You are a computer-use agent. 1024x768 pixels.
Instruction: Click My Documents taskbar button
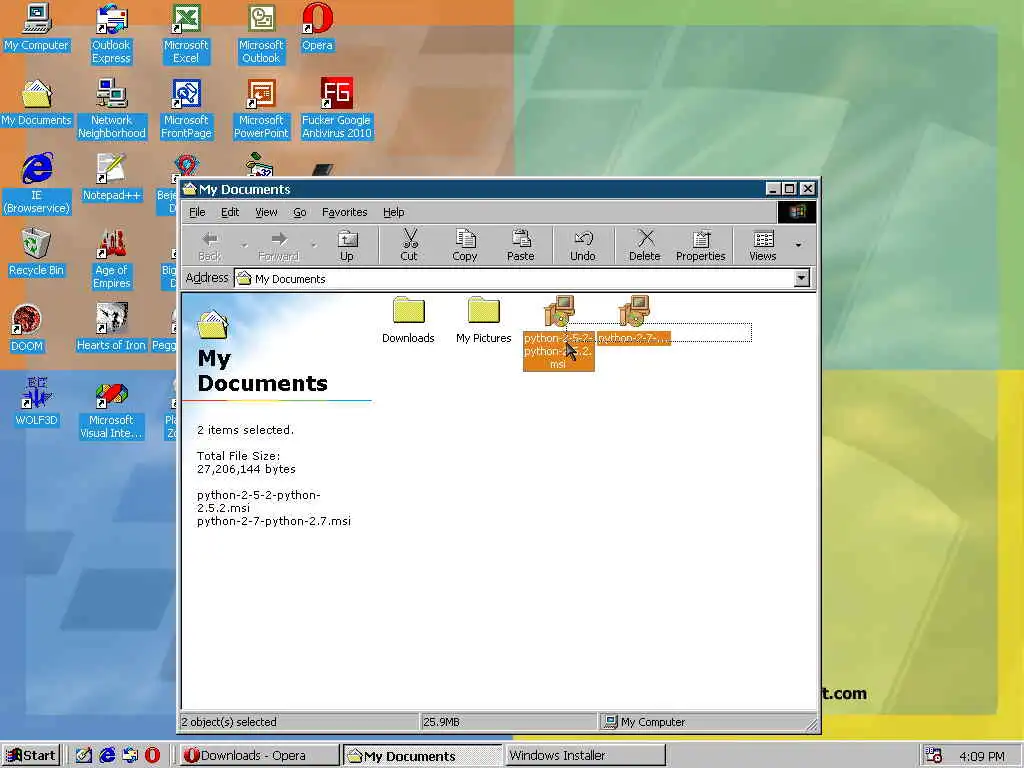pos(422,756)
